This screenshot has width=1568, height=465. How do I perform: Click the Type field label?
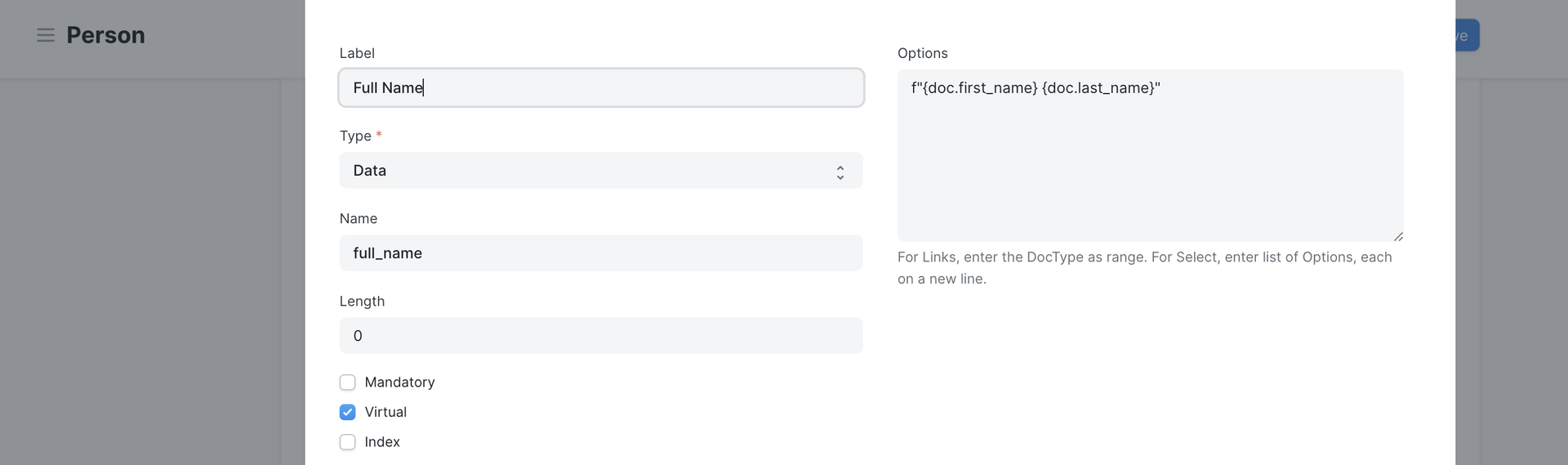pyautogui.click(x=355, y=136)
